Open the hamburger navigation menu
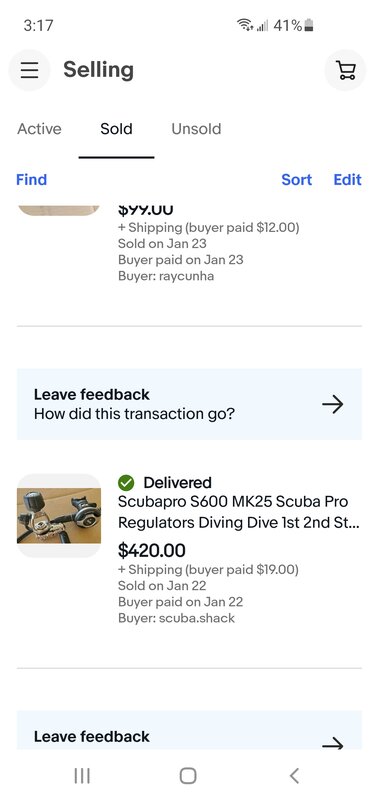Screen dimensions: 379x800 (30, 70)
